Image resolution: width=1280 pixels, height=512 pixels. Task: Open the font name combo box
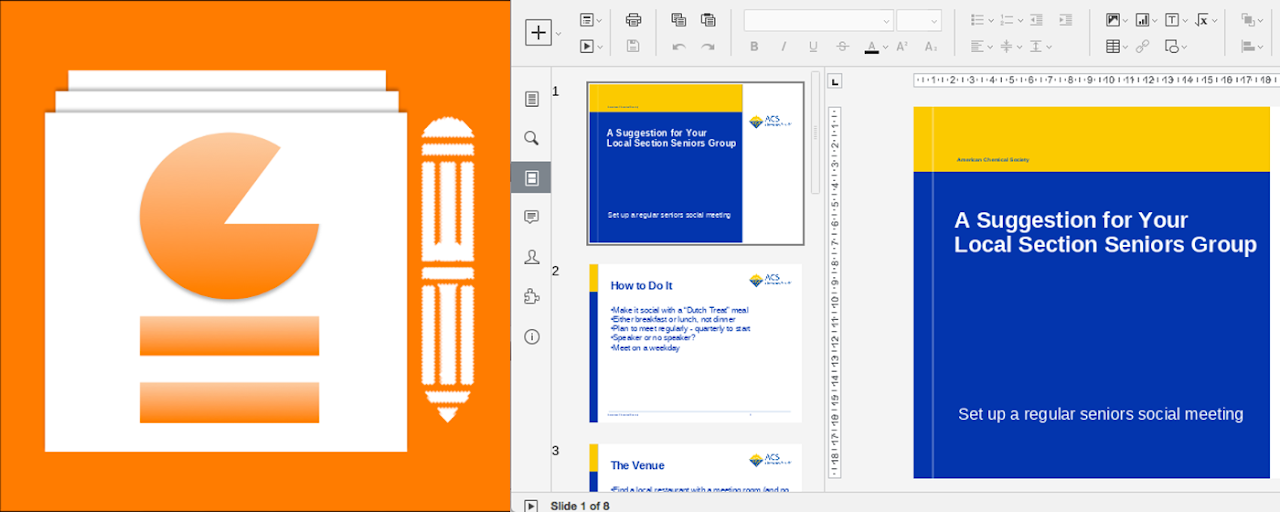pos(818,20)
